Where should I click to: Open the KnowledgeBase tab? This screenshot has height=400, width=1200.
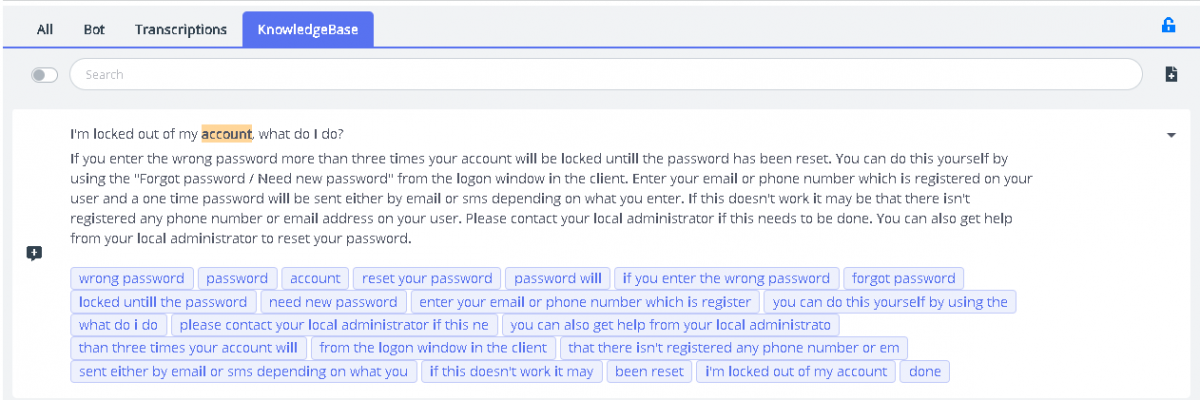coord(308,29)
